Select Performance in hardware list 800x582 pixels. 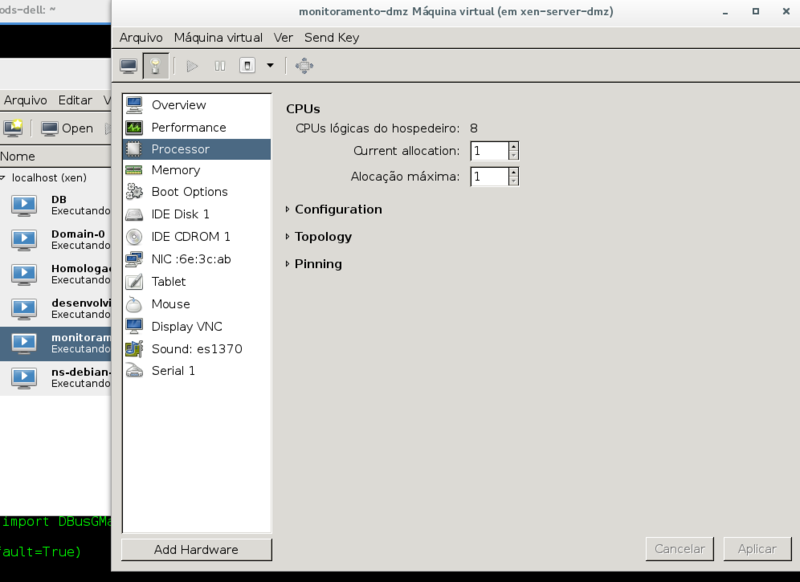point(197,128)
